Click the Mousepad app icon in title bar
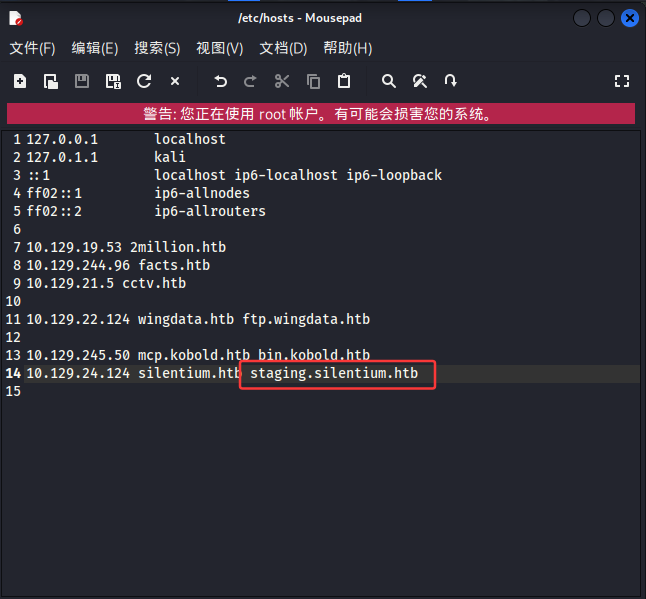 [16, 18]
